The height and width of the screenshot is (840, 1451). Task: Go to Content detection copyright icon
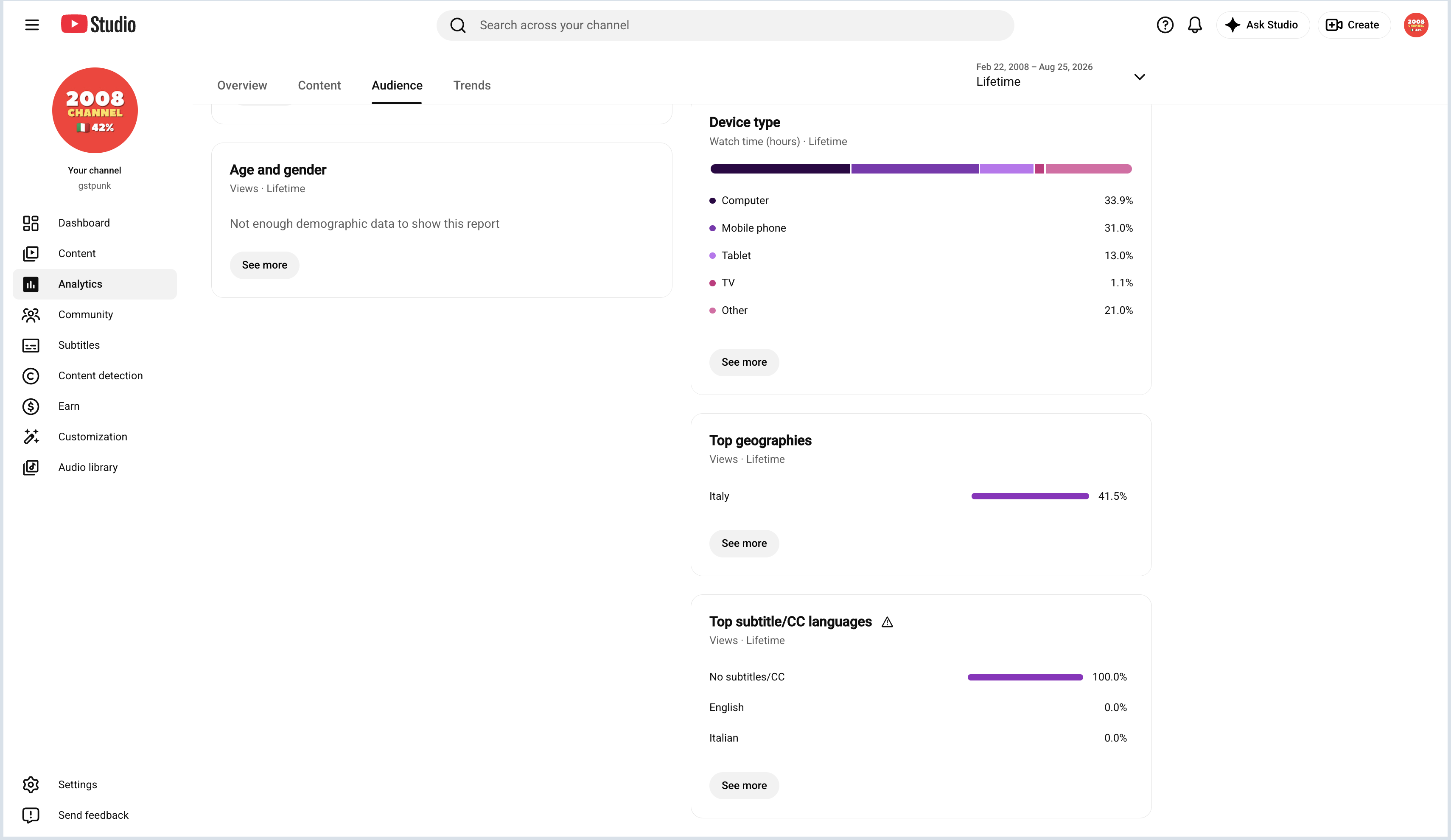point(31,375)
